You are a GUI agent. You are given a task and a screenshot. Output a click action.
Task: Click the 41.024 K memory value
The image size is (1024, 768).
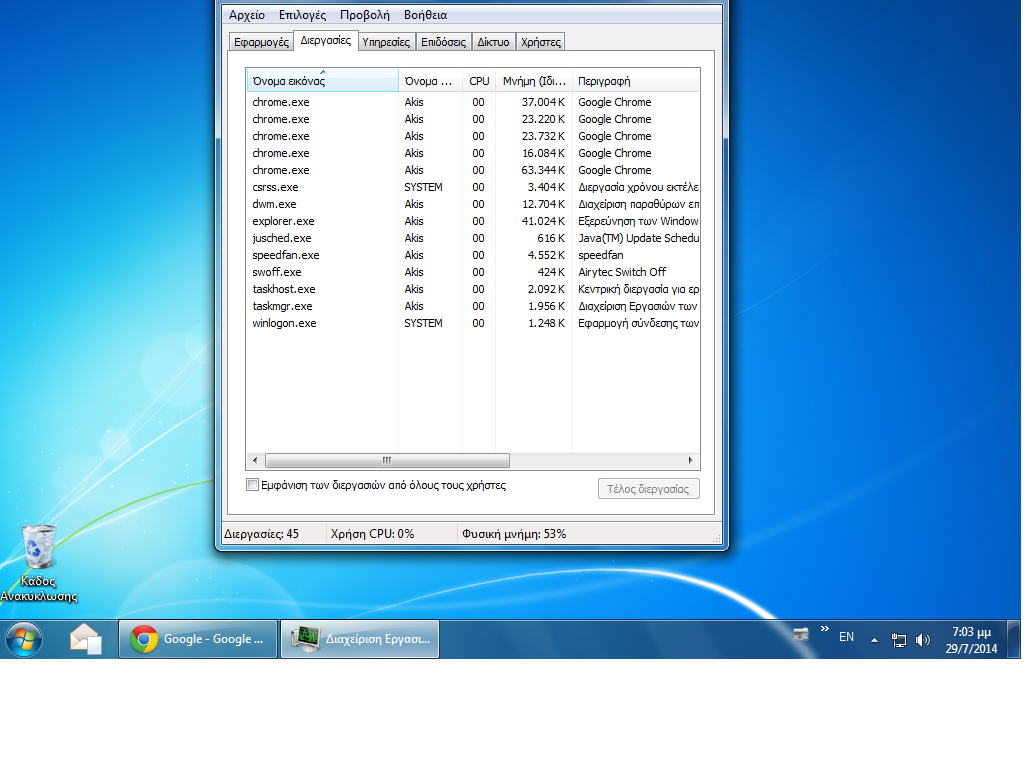(543, 221)
